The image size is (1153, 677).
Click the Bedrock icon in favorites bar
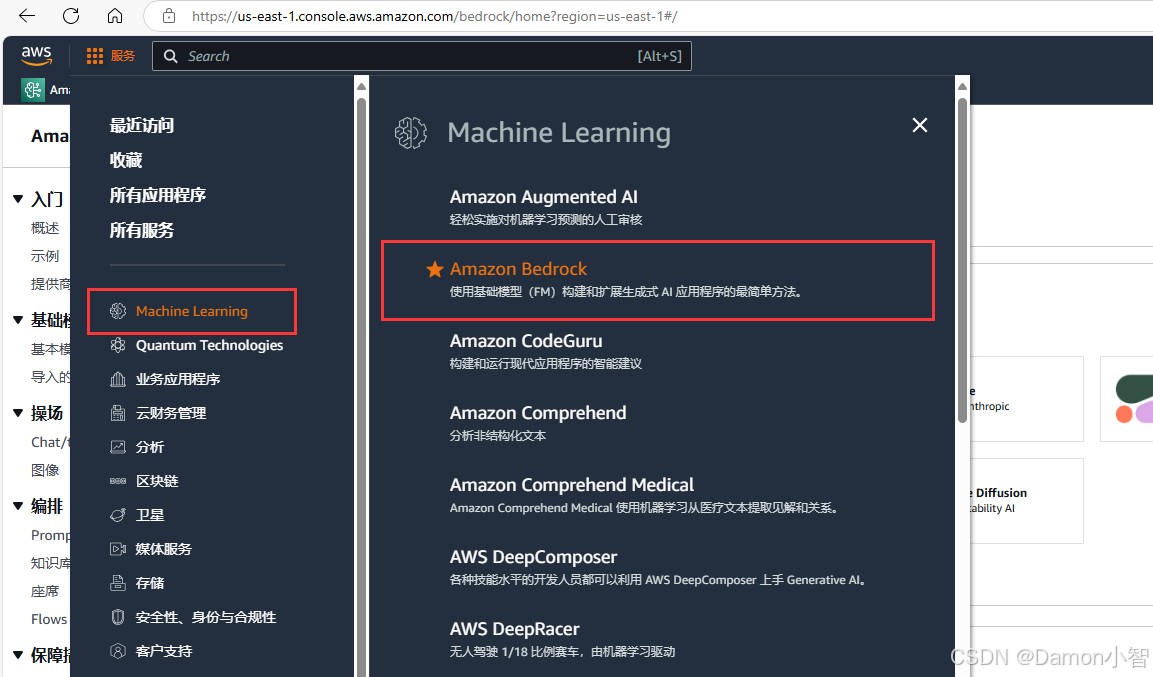(x=32, y=90)
